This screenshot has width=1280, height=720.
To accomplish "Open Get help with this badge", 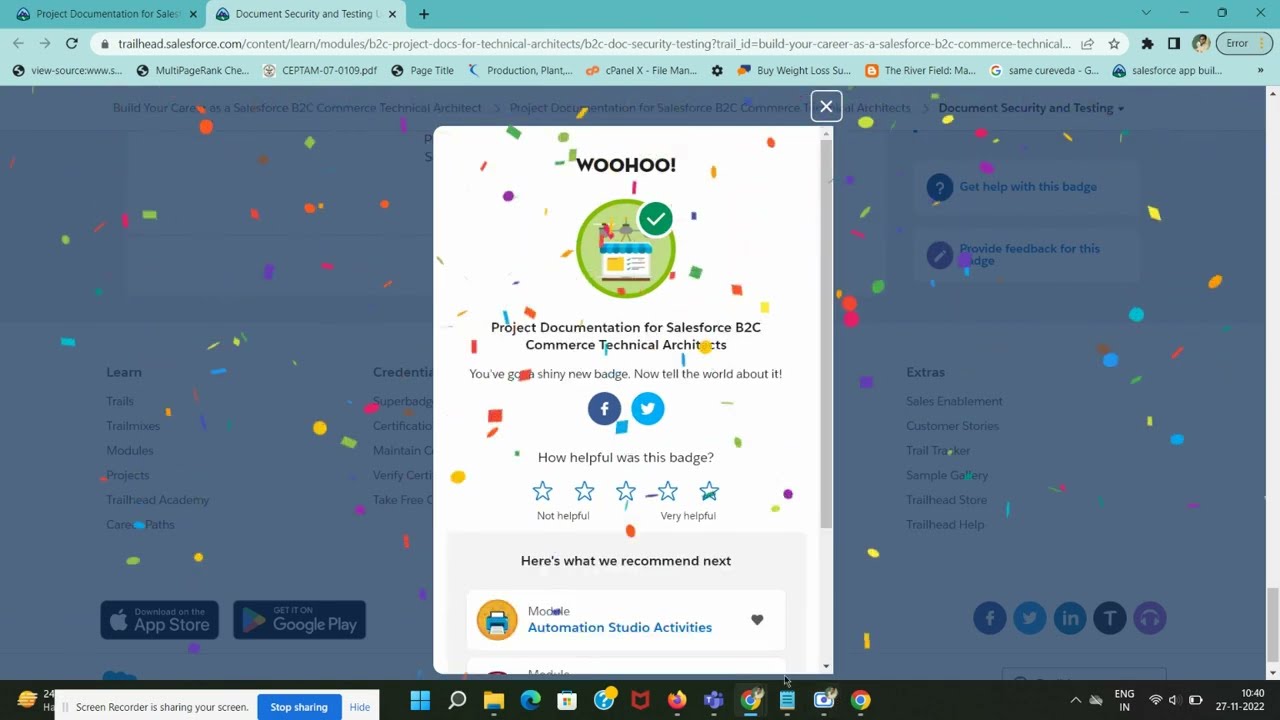I will click(1028, 187).
